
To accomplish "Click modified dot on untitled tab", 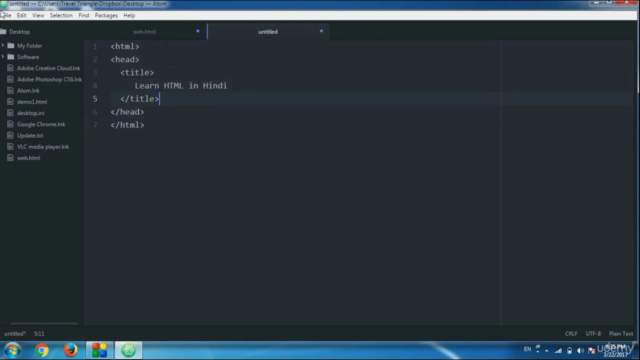I will 321,31.
